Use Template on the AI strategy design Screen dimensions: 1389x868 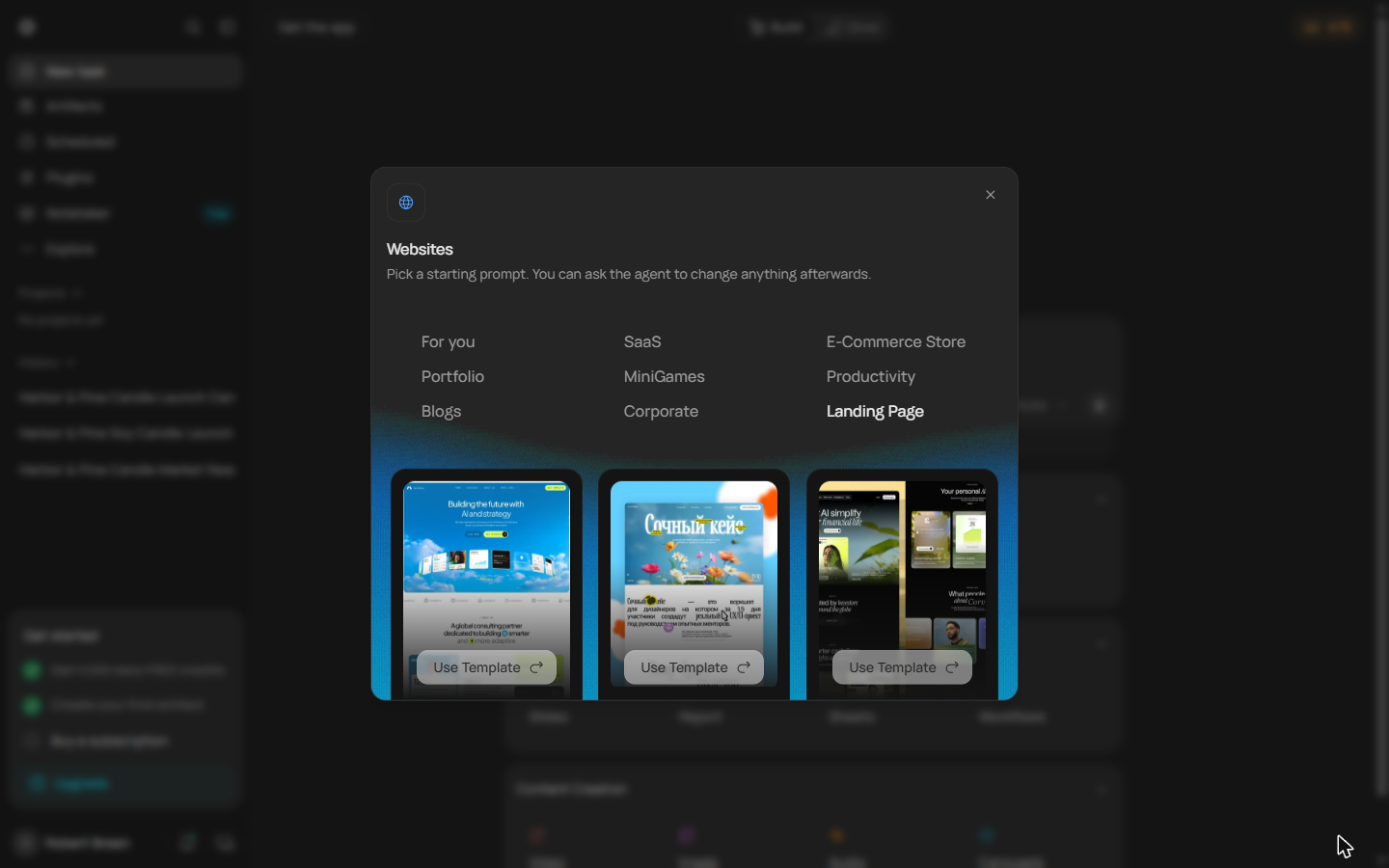(x=486, y=667)
